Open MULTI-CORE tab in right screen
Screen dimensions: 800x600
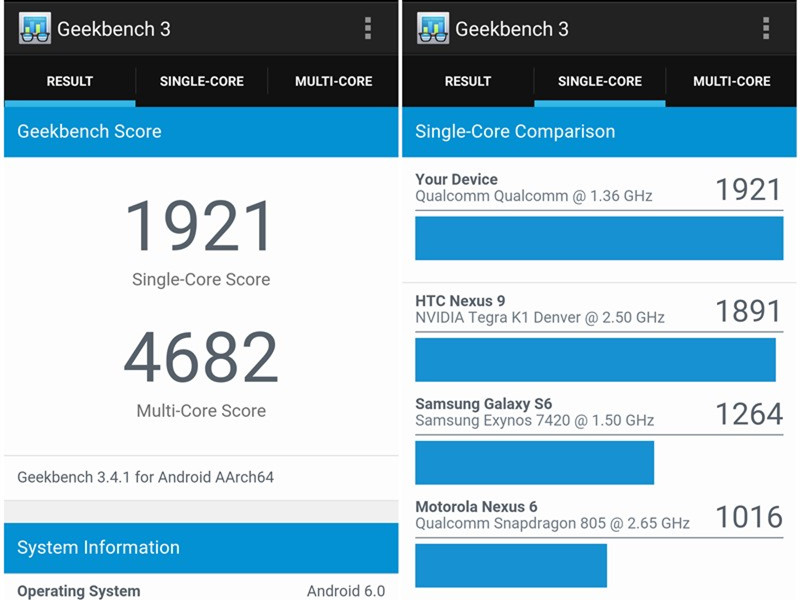(731, 81)
